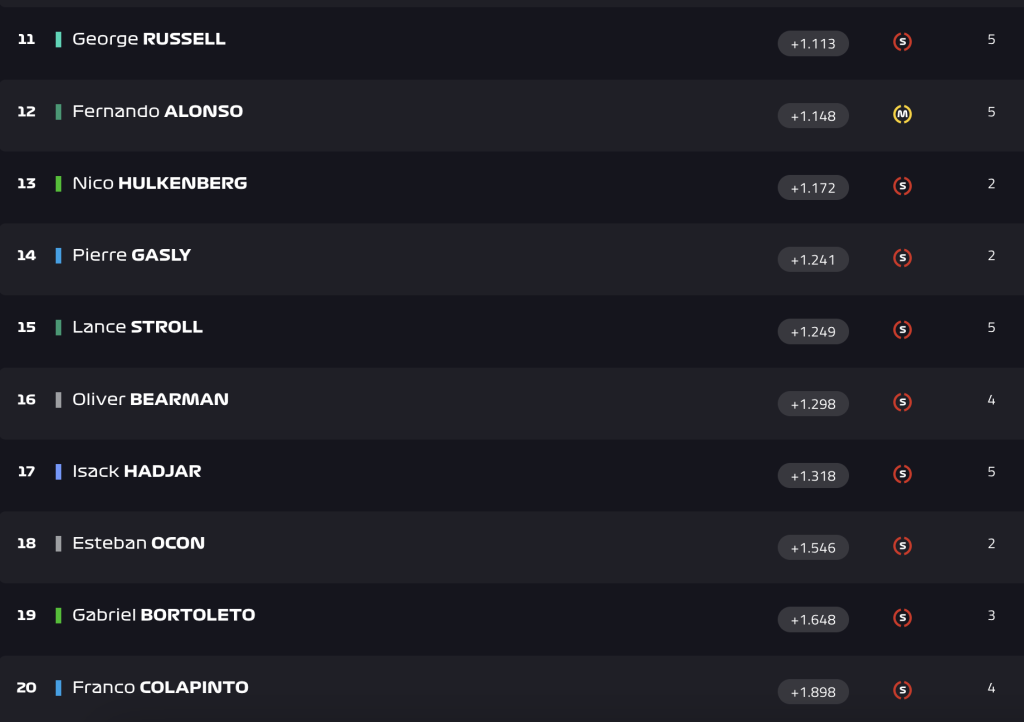This screenshot has width=1024, height=722.
Task: Open Fernando Alonso's driver name
Action: tap(157, 112)
